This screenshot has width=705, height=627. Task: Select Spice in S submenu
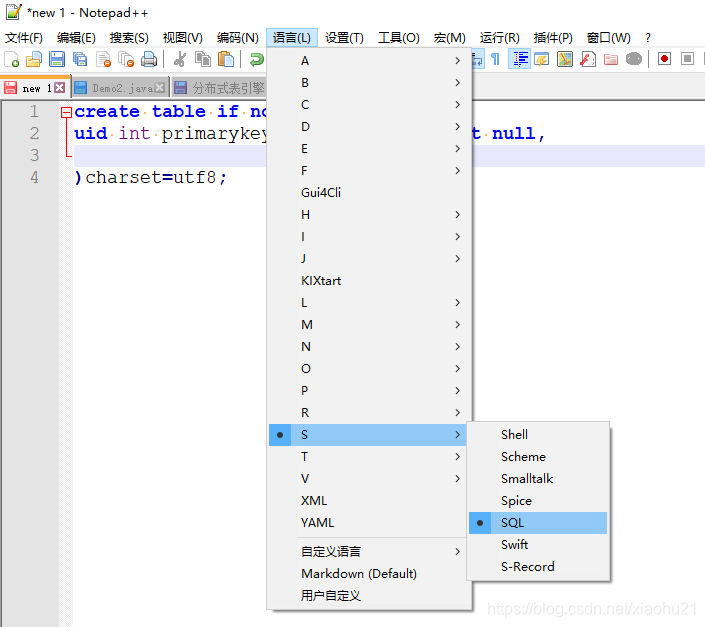(538, 501)
